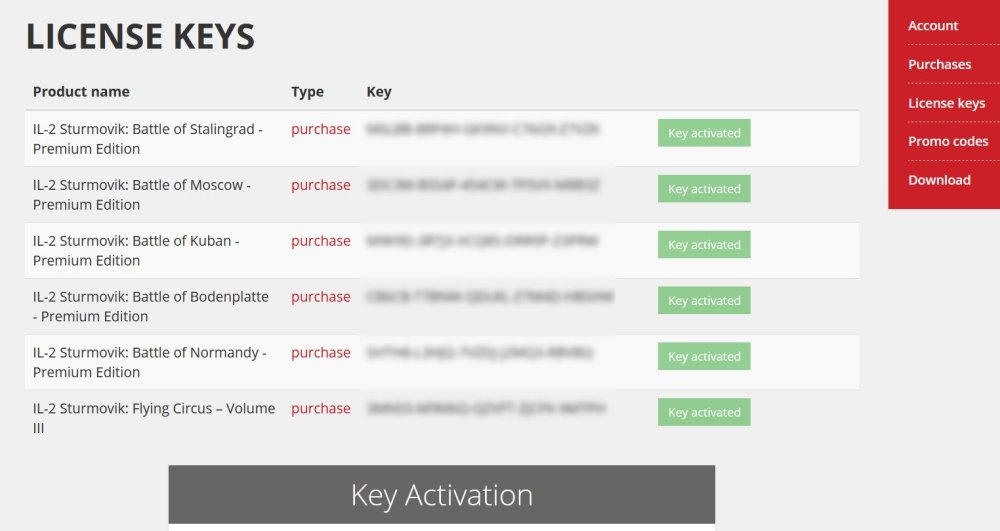This screenshot has height=531, width=1000.
Task: Click Key activated for Battle of Stalingrad
Action: tap(704, 133)
